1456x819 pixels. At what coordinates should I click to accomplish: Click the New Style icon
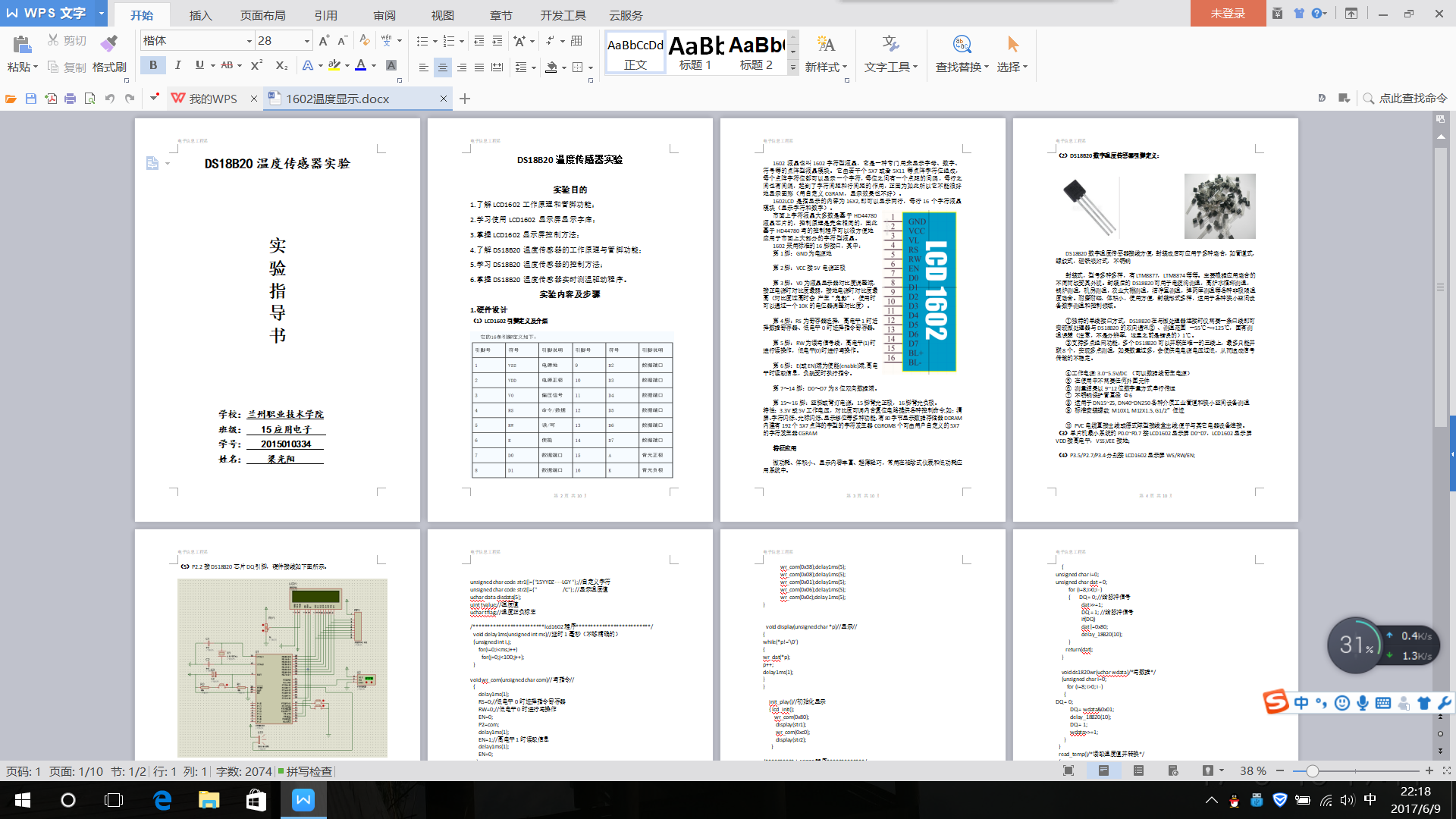[x=826, y=44]
